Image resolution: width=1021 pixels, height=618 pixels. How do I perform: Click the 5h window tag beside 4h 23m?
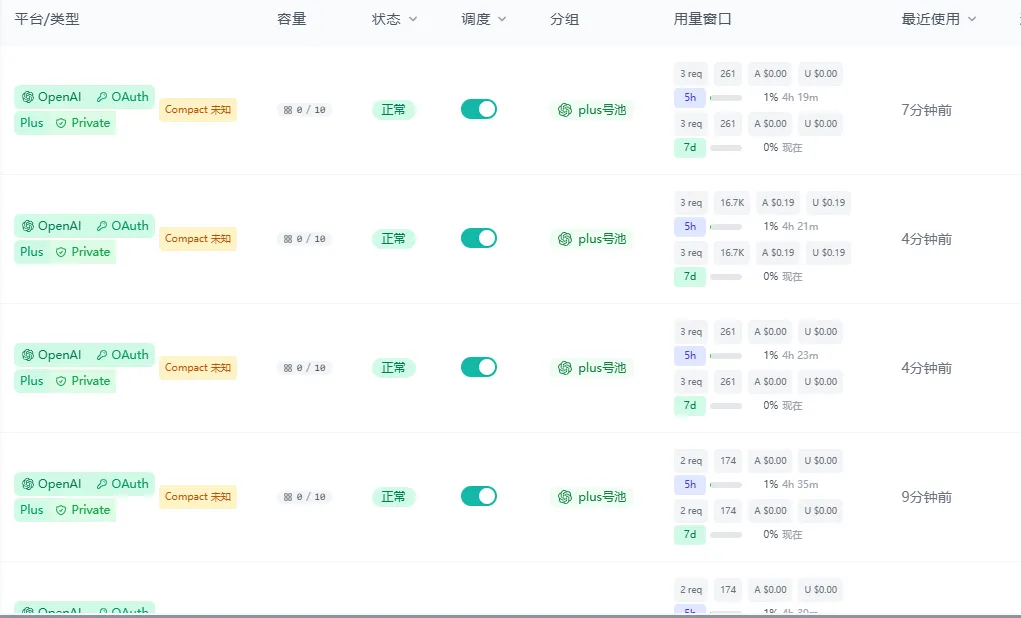pyautogui.click(x=690, y=356)
